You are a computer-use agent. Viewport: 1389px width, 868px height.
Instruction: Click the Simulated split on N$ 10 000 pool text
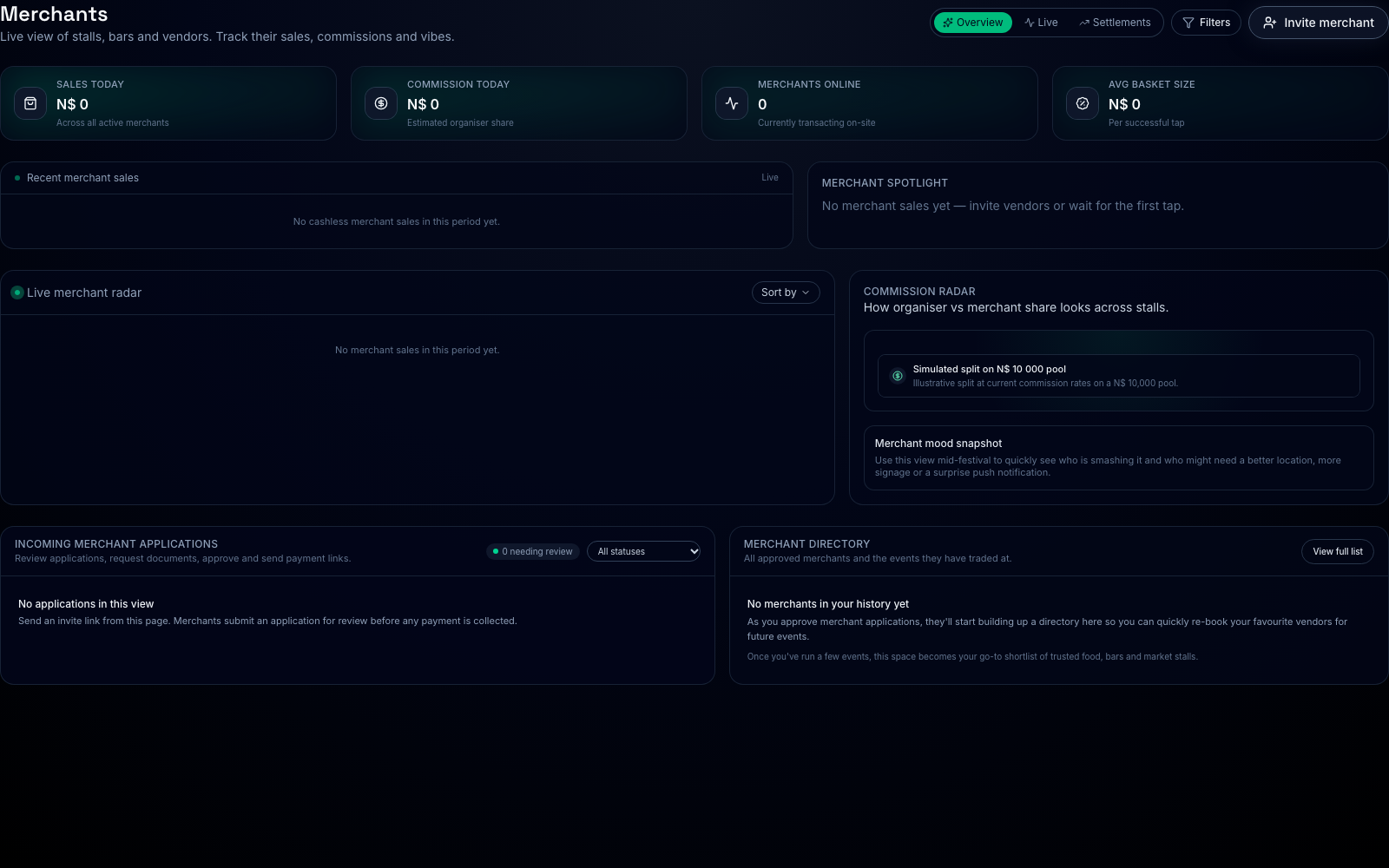989,369
